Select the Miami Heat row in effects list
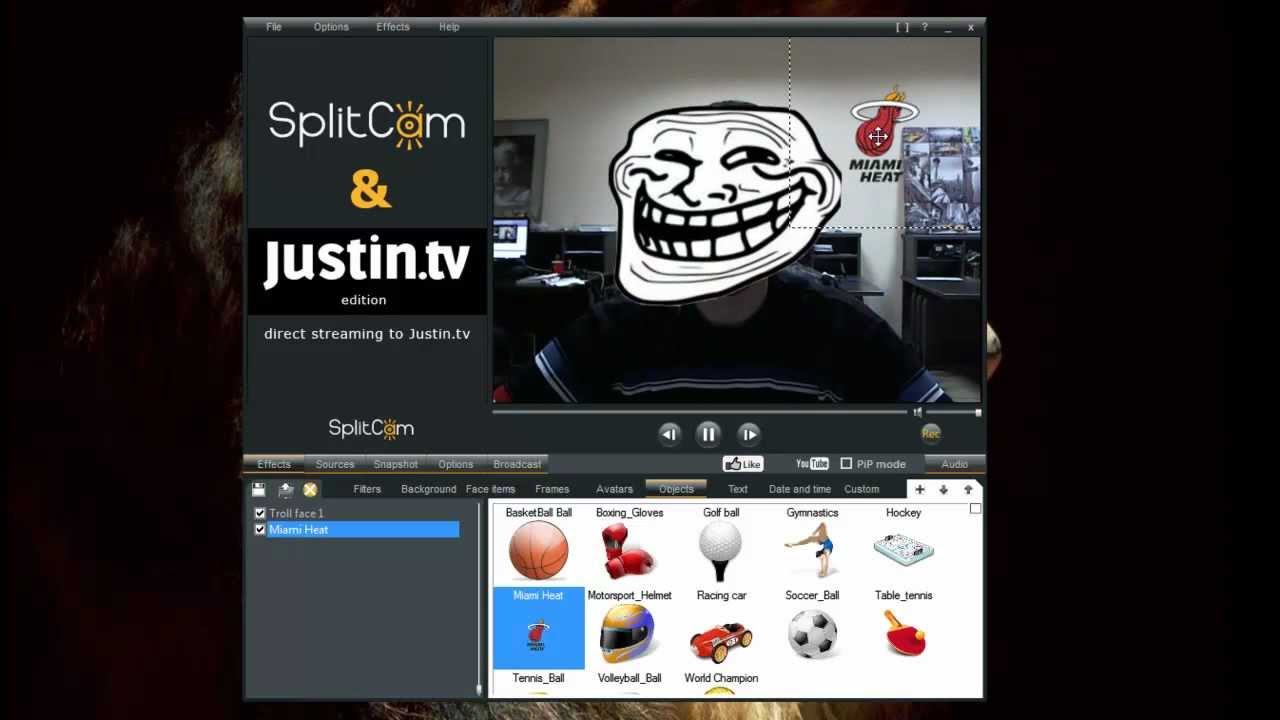 click(363, 529)
